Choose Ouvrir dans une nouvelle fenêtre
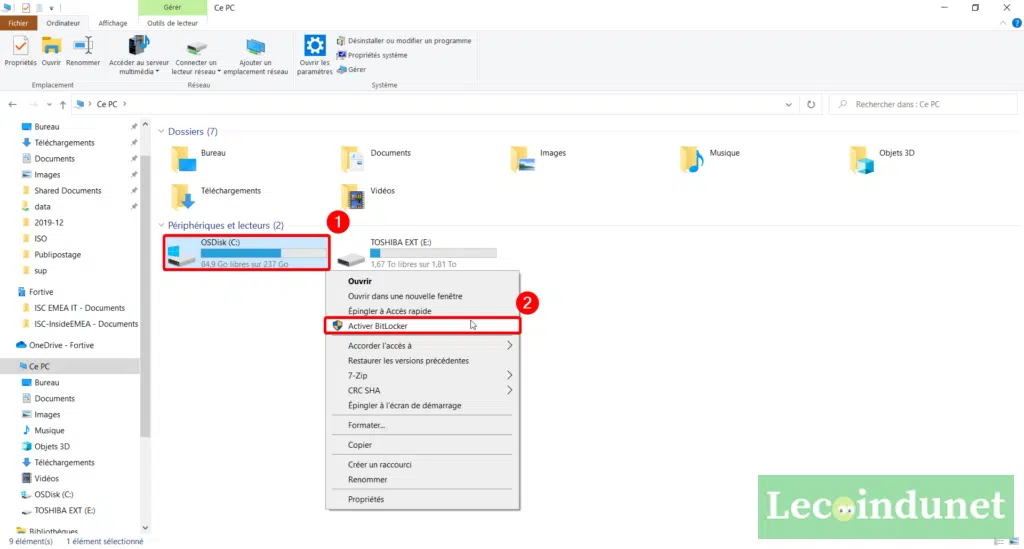The height and width of the screenshot is (549, 1024). pyautogui.click(x=423, y=296)
